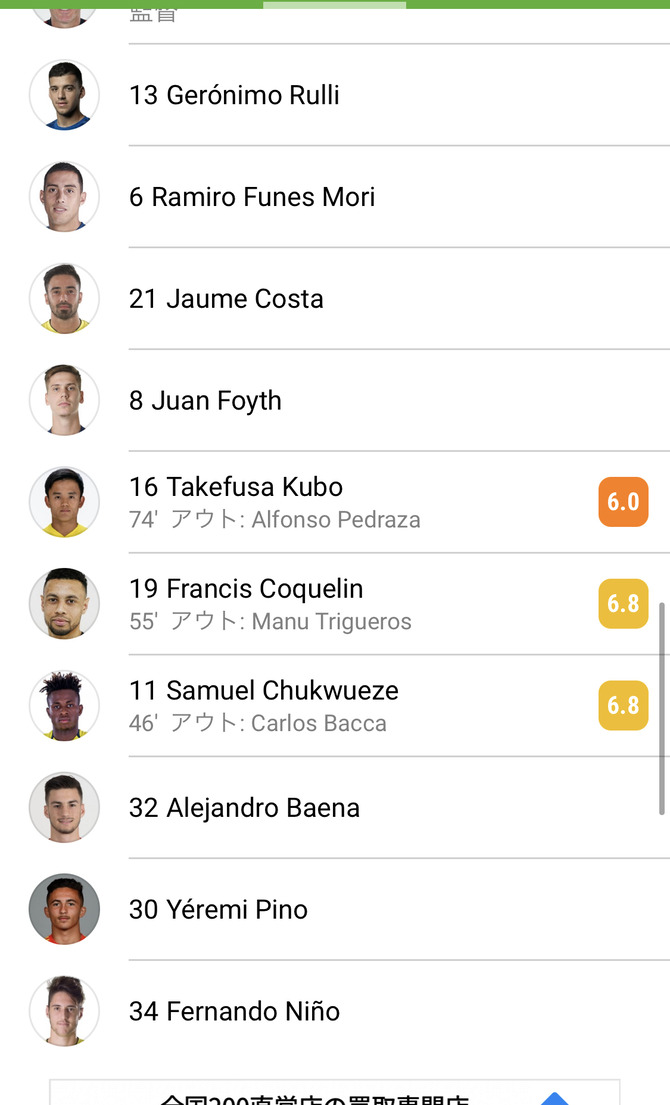Image resolution: width=670 pixels, height=1105 pixels.
Task: Tap Ramiro Funes Mori's avatar
Action: [x=64, y=197]
